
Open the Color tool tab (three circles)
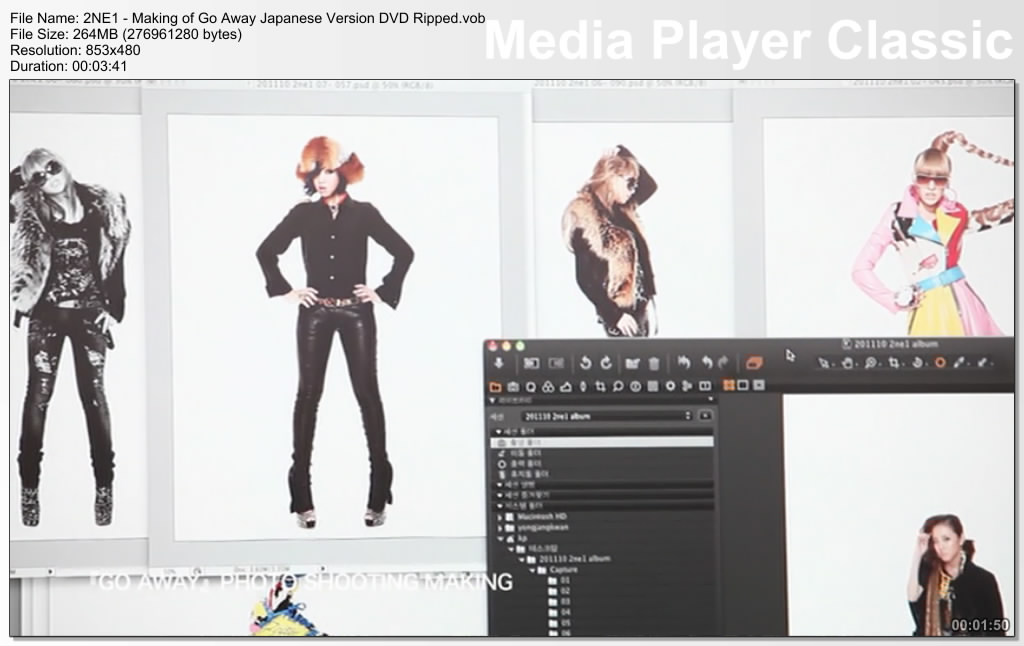548,387
